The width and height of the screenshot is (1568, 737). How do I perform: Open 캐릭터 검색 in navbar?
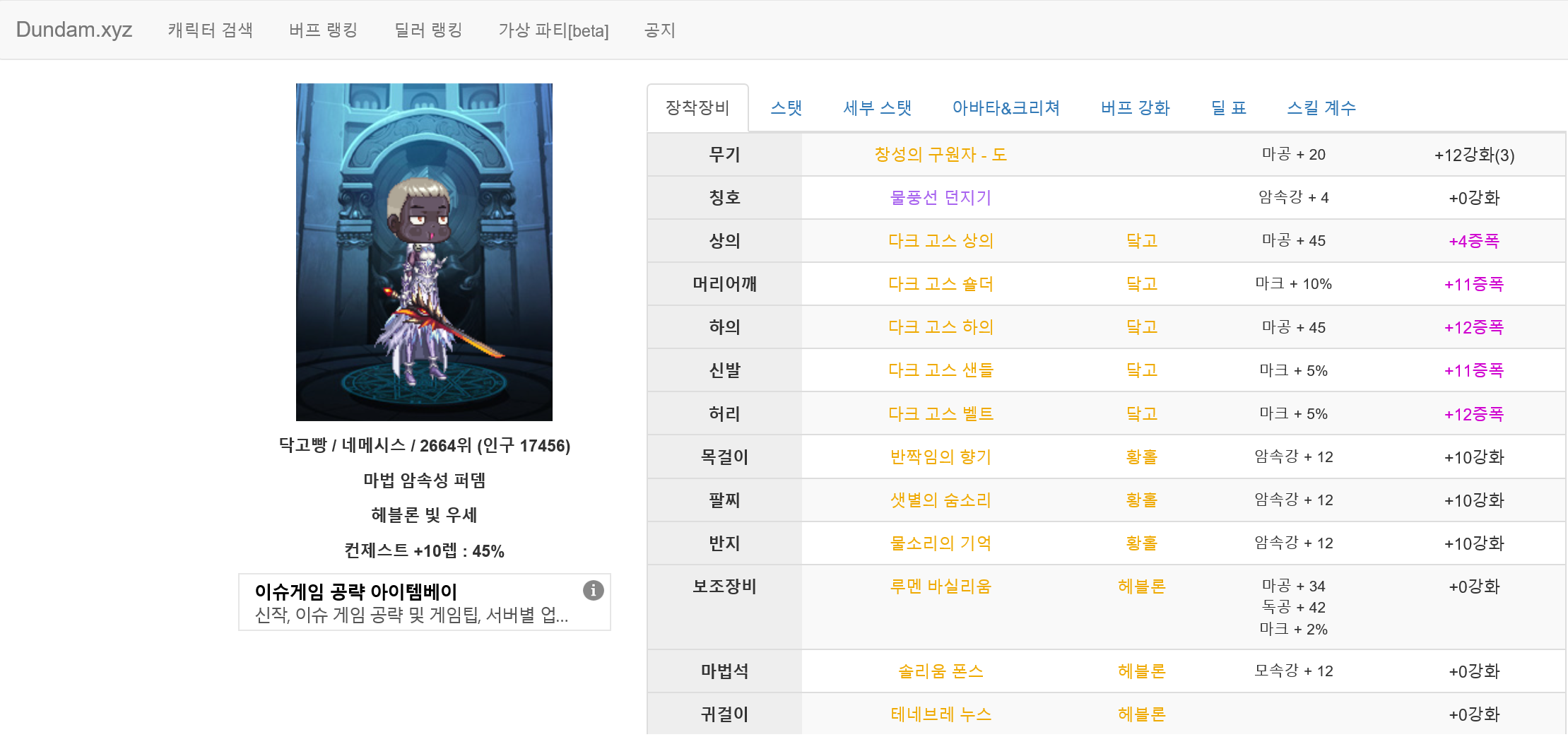[x=210, y=30]
